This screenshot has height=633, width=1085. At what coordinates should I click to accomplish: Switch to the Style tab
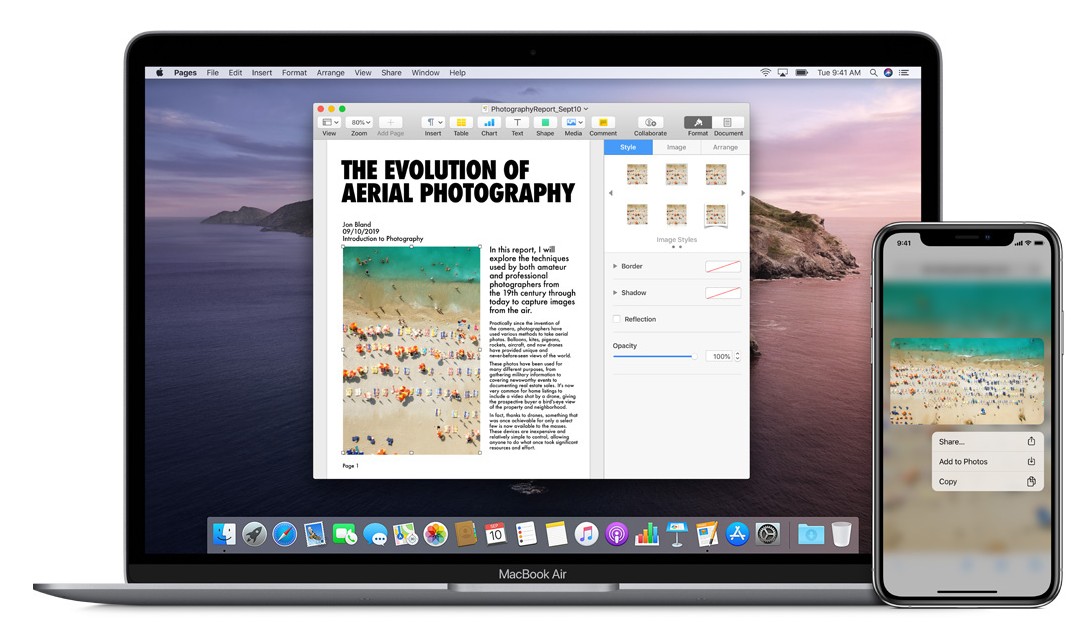tap(628, 147)
